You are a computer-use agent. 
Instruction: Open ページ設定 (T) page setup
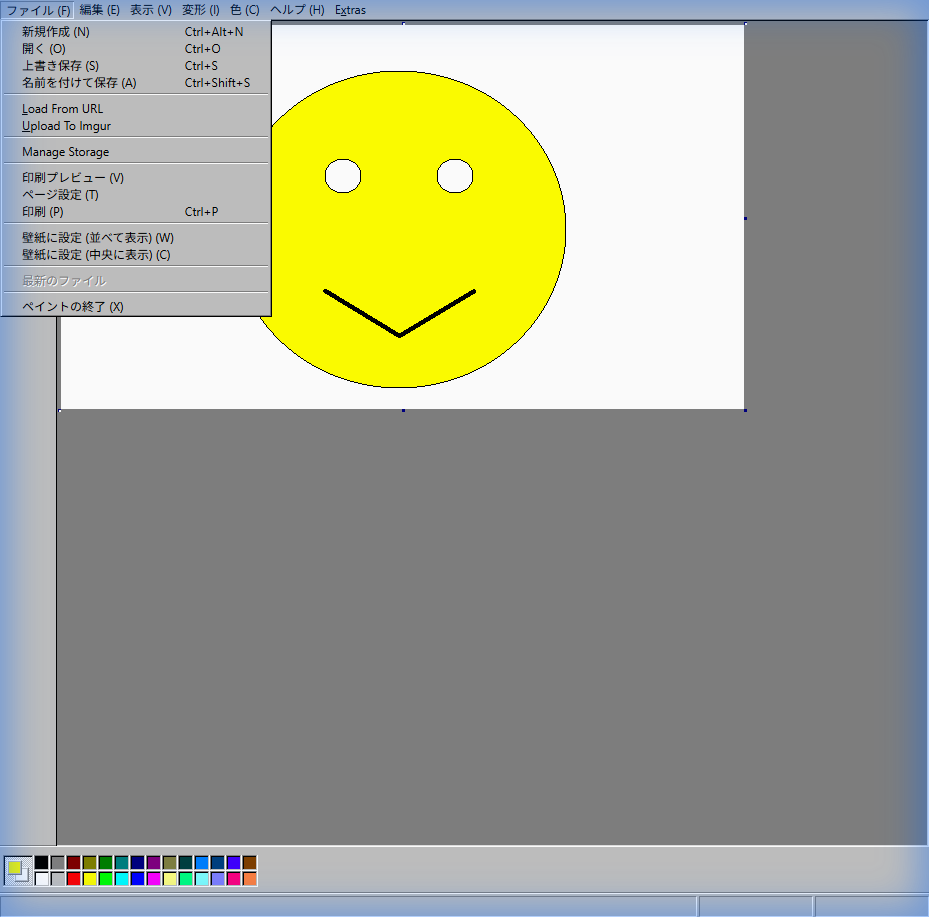point(60,195)
